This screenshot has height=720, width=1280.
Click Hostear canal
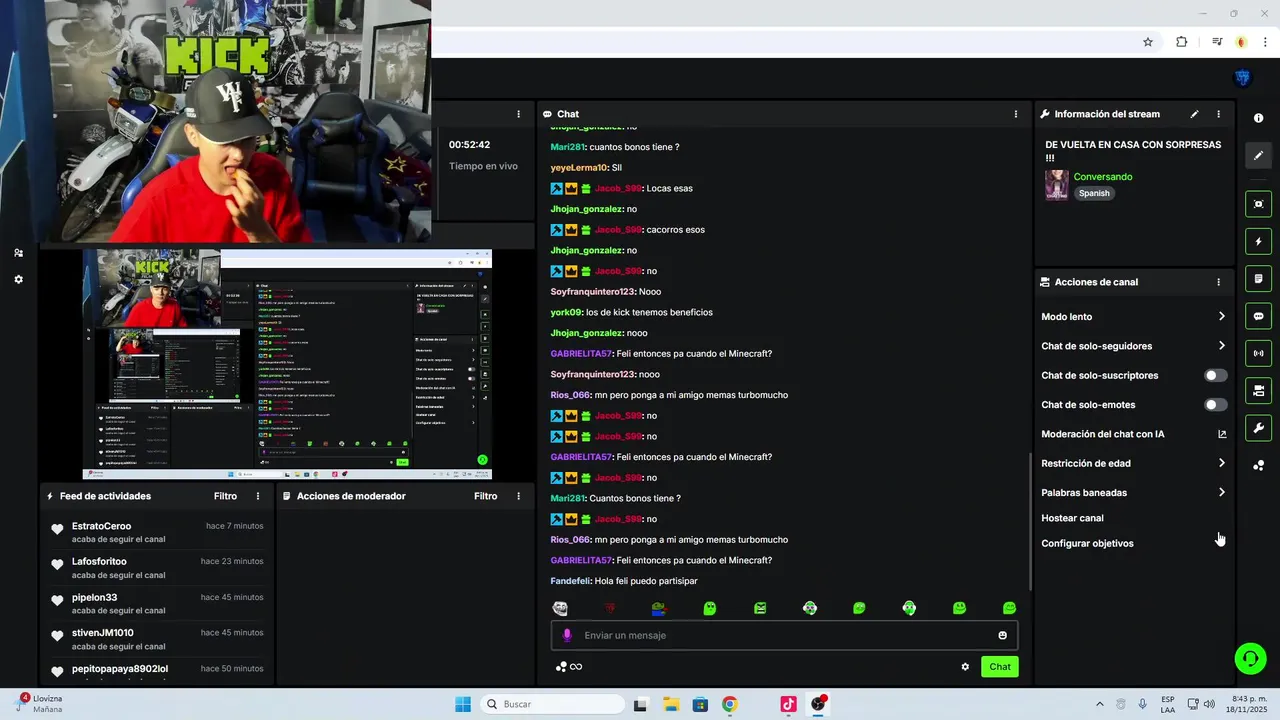click(x=1072, y=518)
